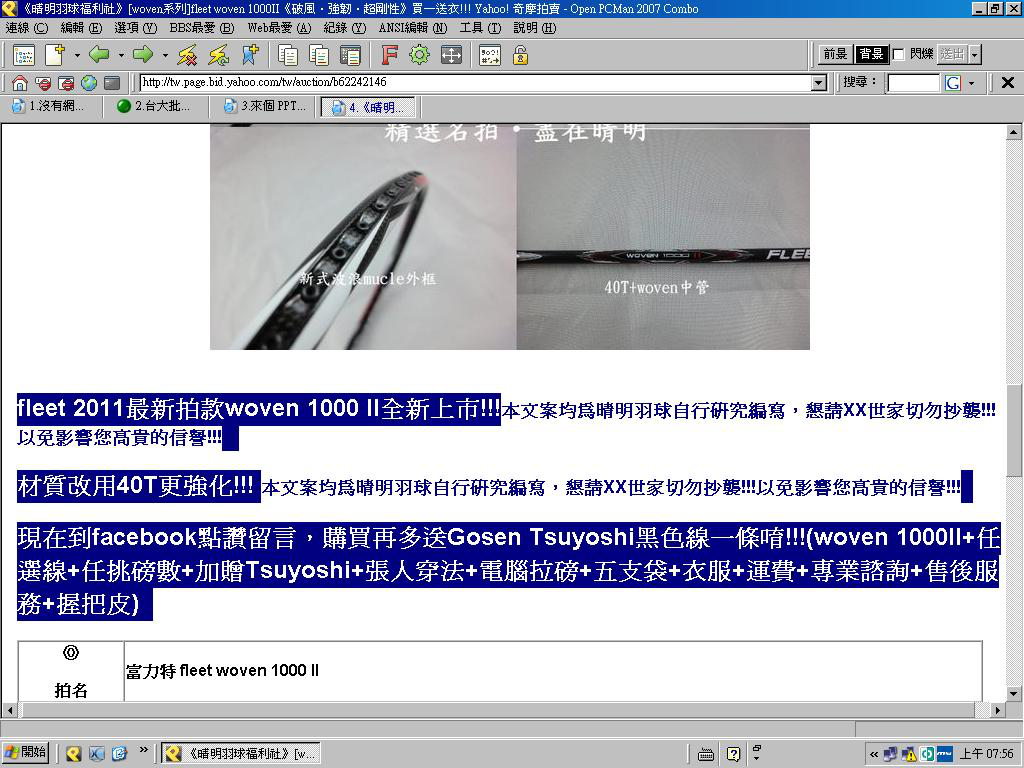
Task: Open the ANSI編輯 (N) menu
Action: coord(413,28)
